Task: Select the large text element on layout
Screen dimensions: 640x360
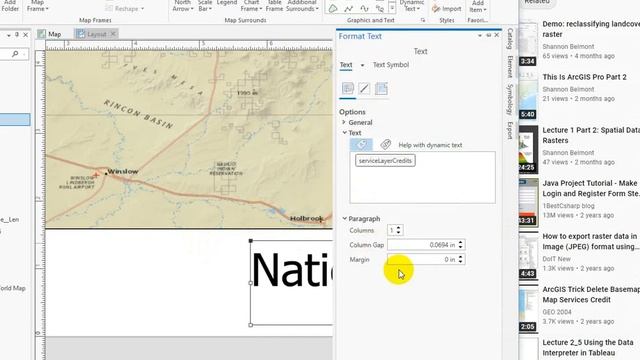Action: tap(291, 282)
